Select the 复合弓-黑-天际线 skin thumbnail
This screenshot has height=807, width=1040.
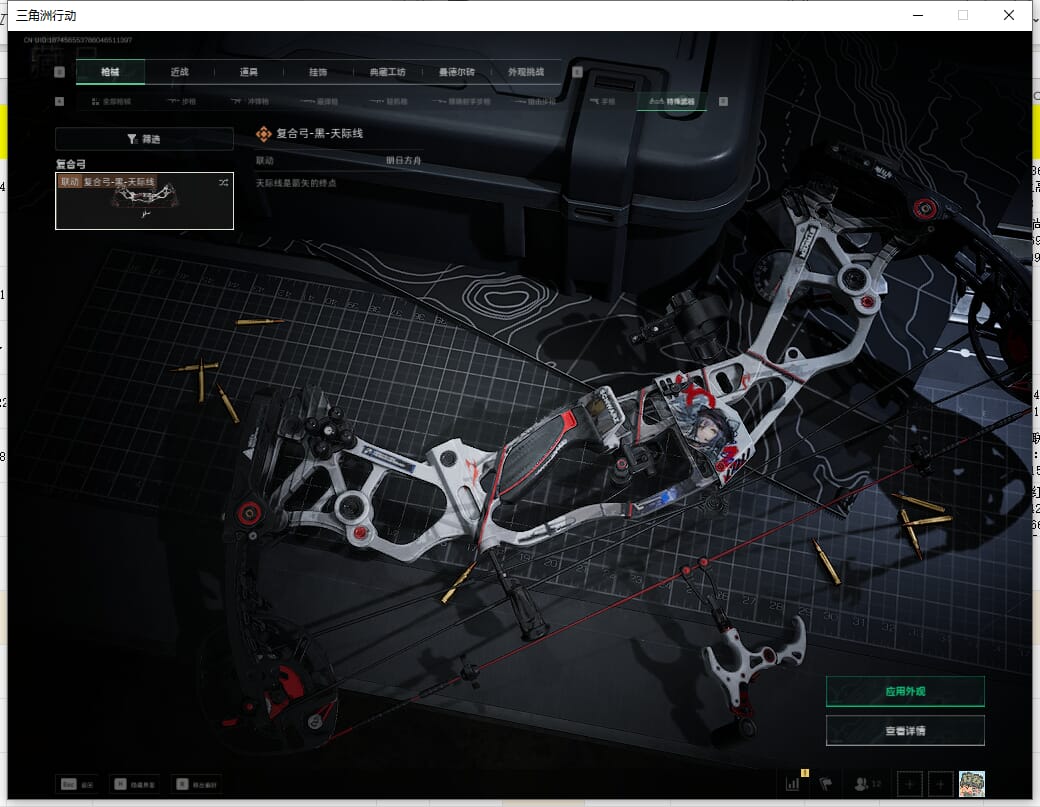[144, 201]
